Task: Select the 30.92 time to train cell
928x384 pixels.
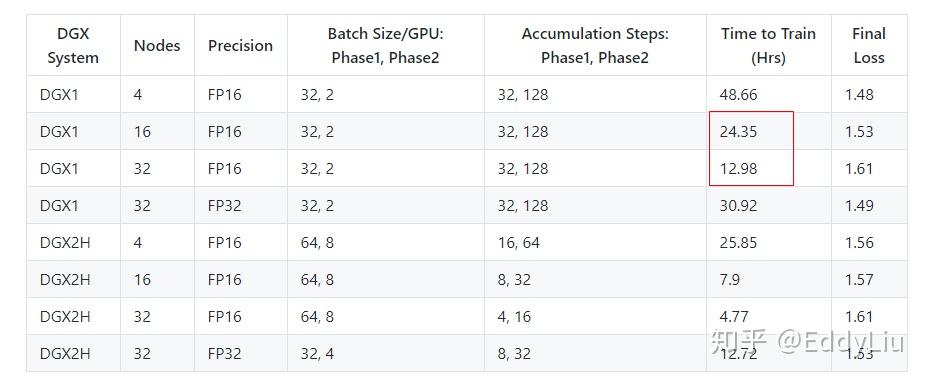Action: [x=739, y=205]
